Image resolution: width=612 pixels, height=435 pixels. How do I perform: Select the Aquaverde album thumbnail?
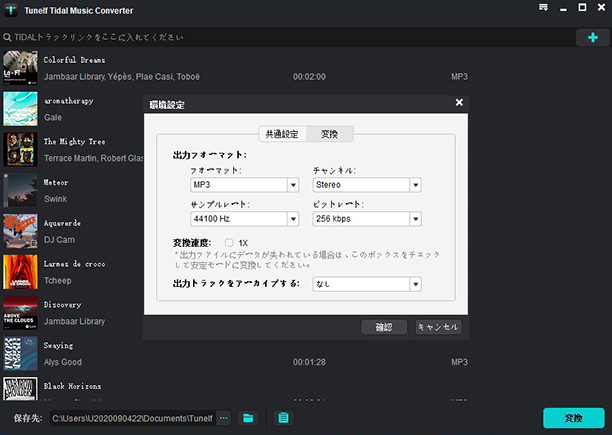(x=20, y=231)
